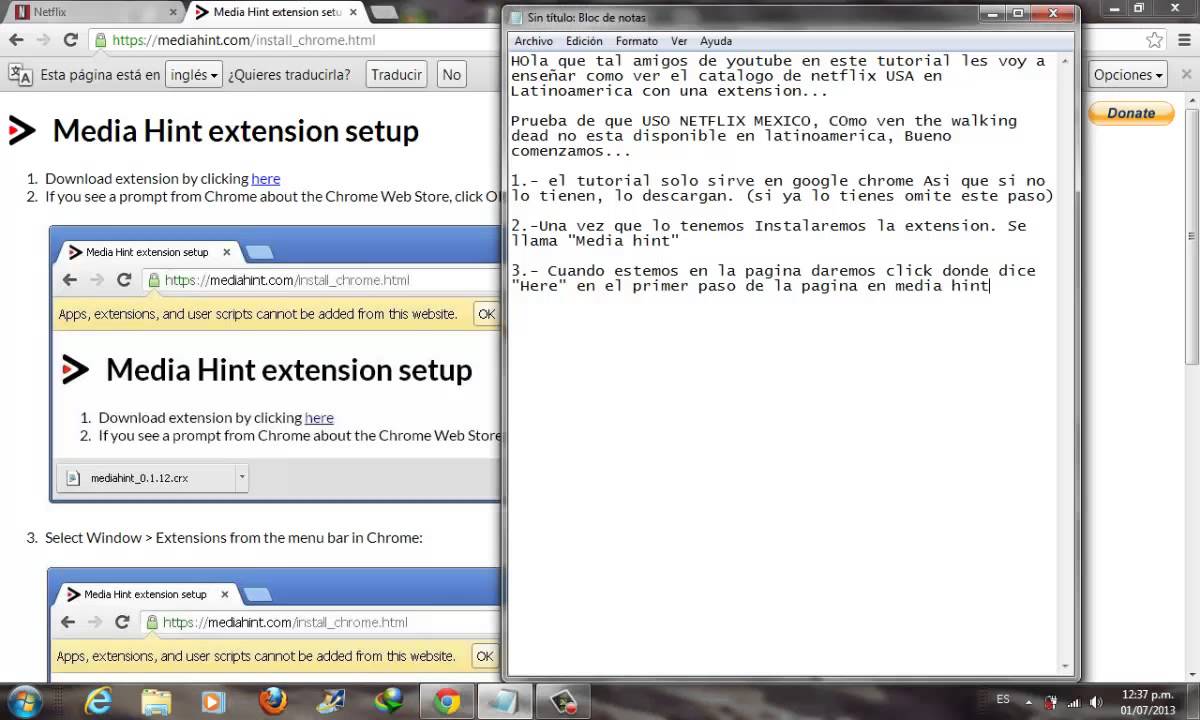Click the yellow Donate button
The image size is (1200, 720).
click(x=1131, y=113)
